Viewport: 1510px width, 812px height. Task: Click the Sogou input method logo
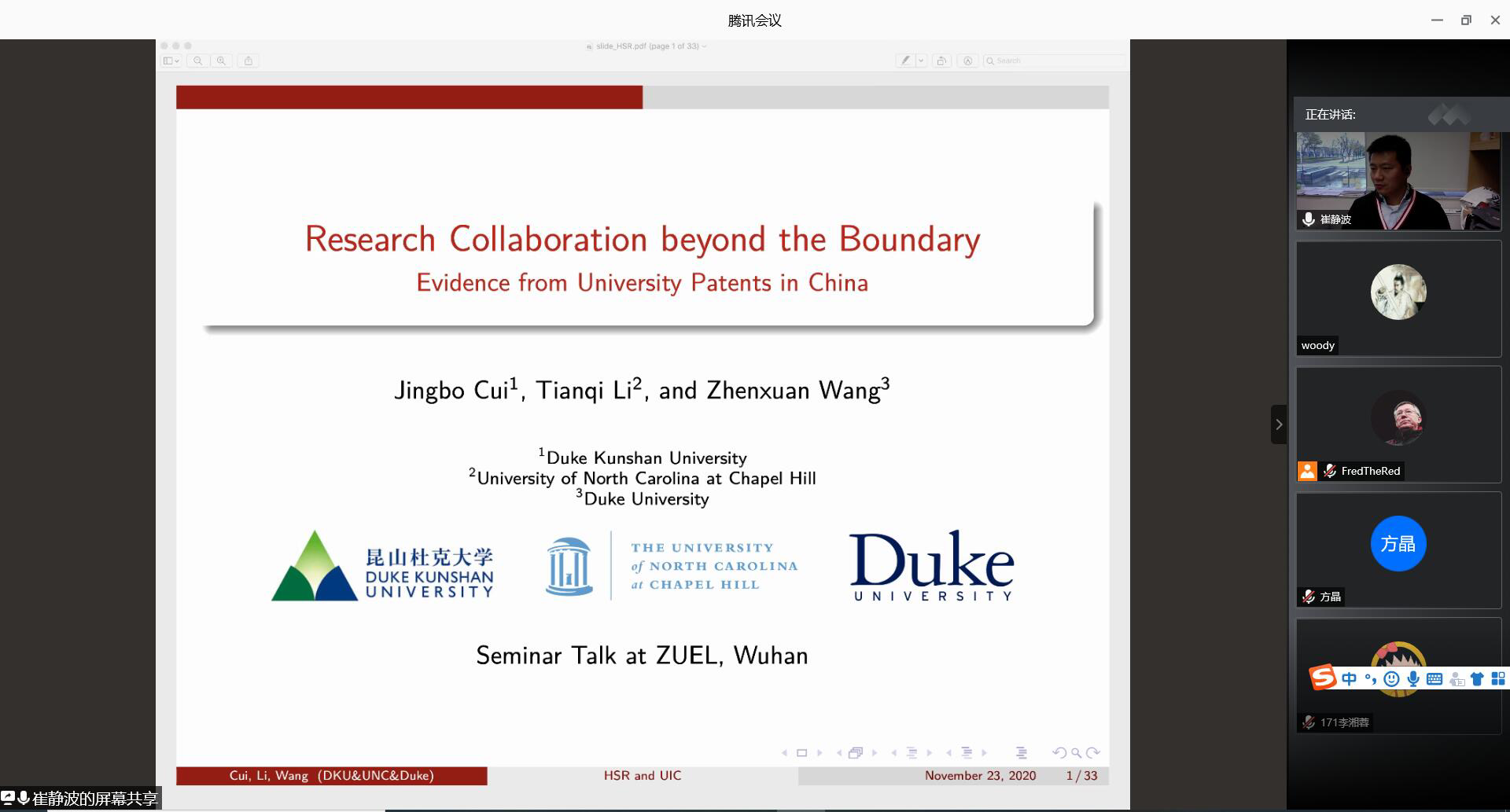click(x=1323, y=678)
